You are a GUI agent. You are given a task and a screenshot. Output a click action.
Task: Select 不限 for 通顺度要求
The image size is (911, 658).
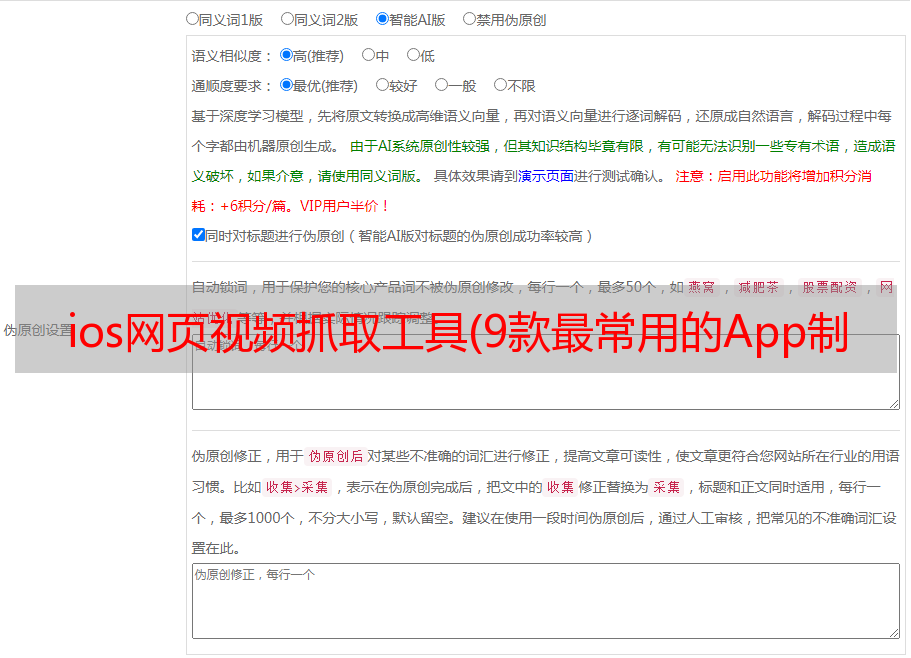[x=500, y=85]
